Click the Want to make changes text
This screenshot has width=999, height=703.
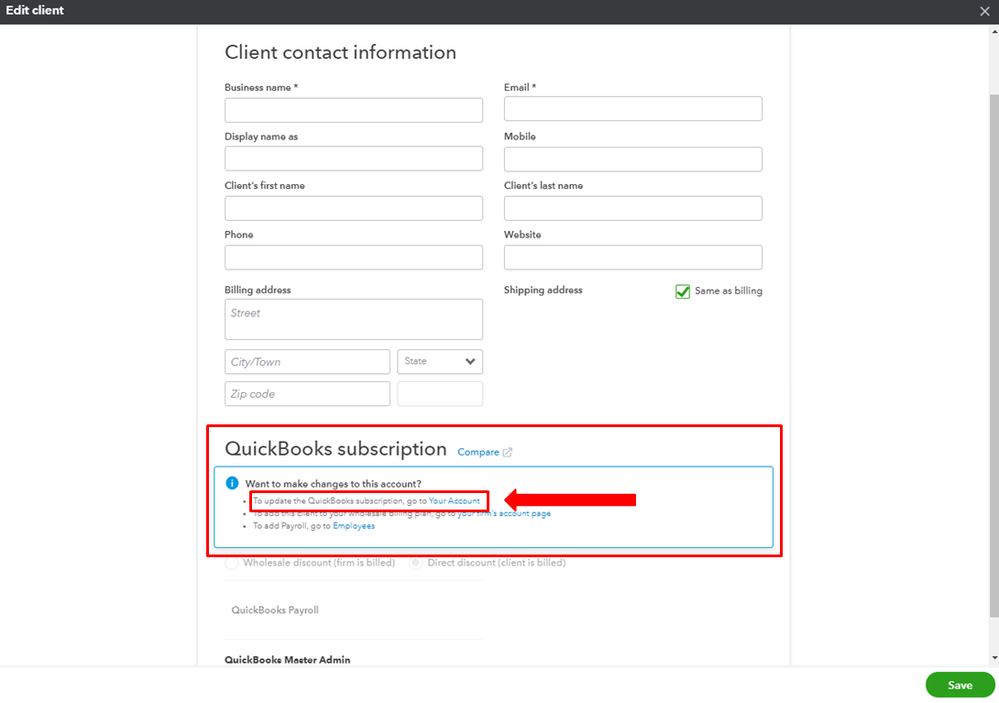(333, 484)
